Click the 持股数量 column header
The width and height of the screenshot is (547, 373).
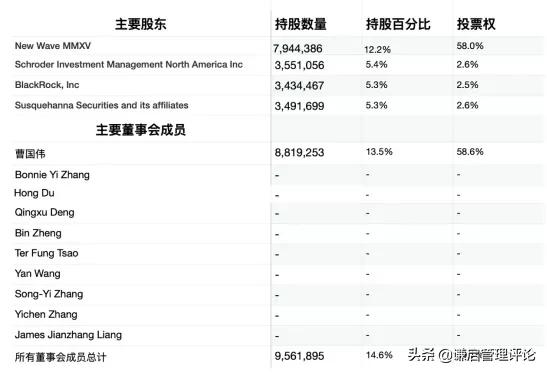(x=301, y=24)
